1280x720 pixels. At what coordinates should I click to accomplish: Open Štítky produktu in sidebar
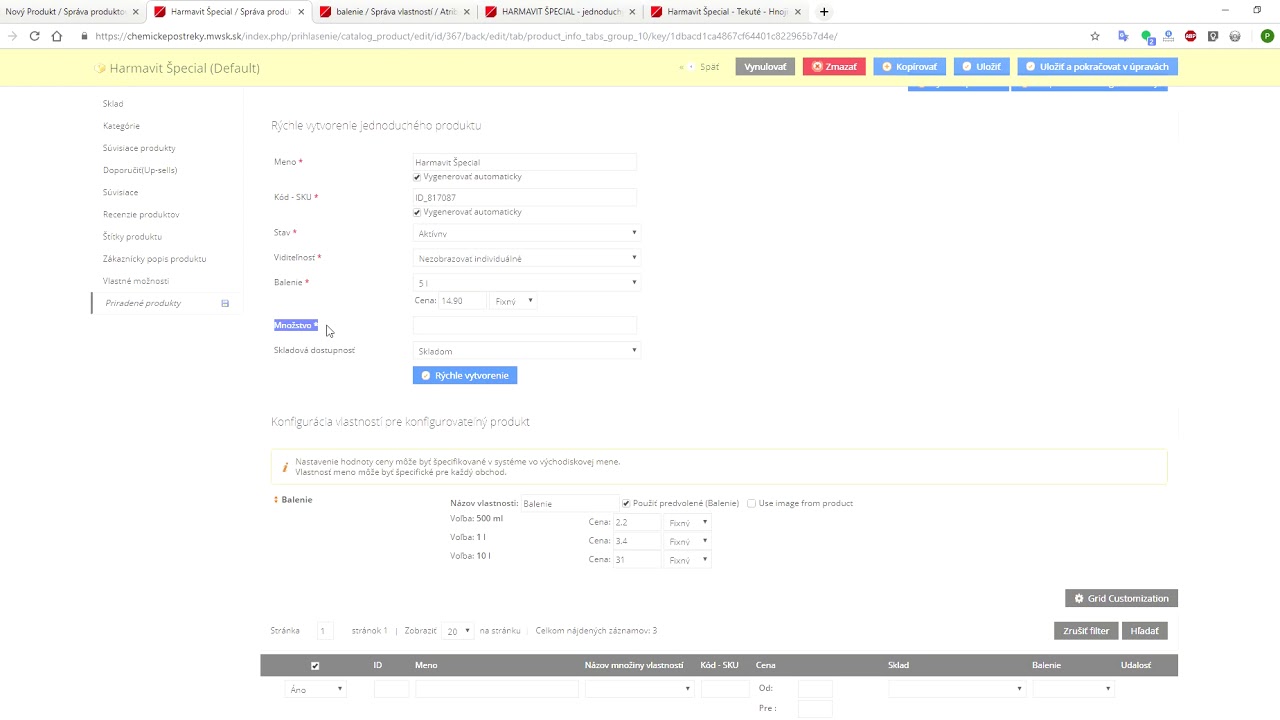(132, 237)
